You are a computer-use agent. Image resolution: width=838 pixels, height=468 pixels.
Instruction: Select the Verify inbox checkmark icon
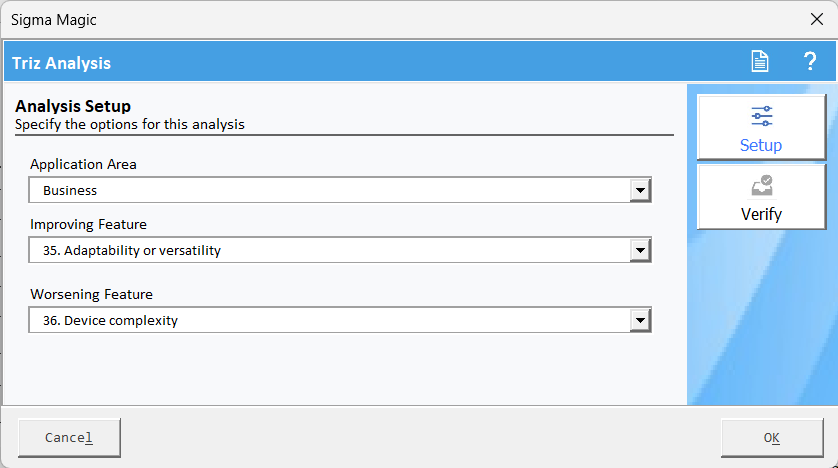tap(762, 185)
